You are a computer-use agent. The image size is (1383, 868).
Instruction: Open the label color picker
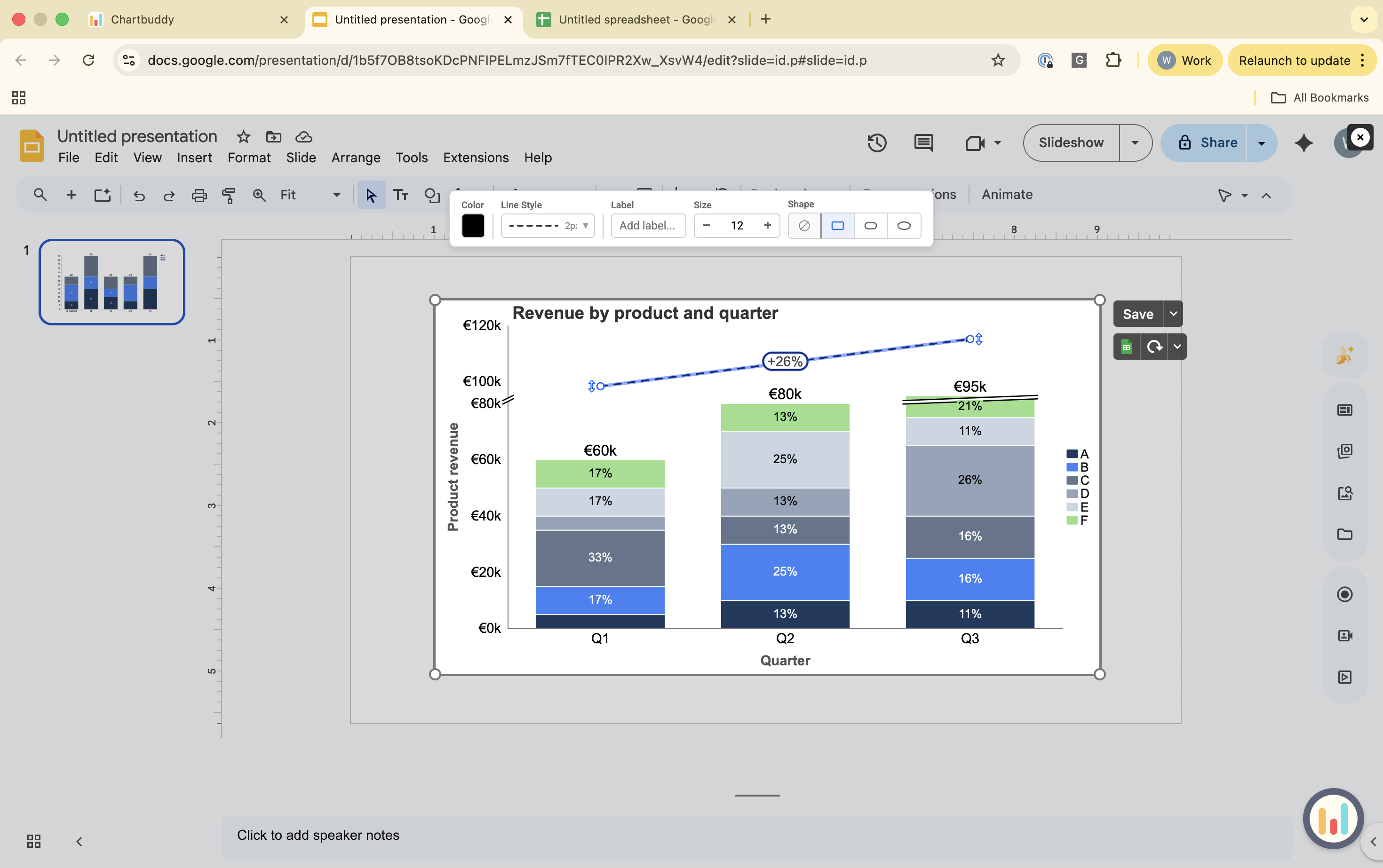pyautogui.click(x=473, y=226)
